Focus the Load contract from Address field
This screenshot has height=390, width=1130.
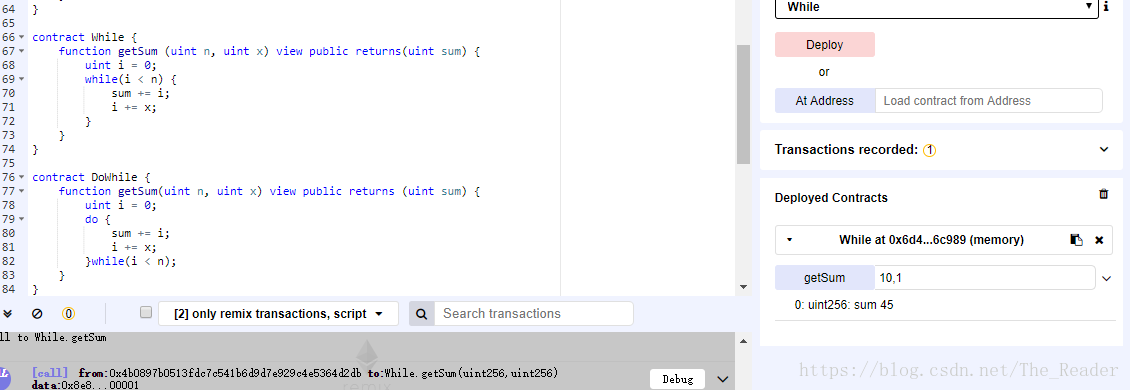click(988, 101)
